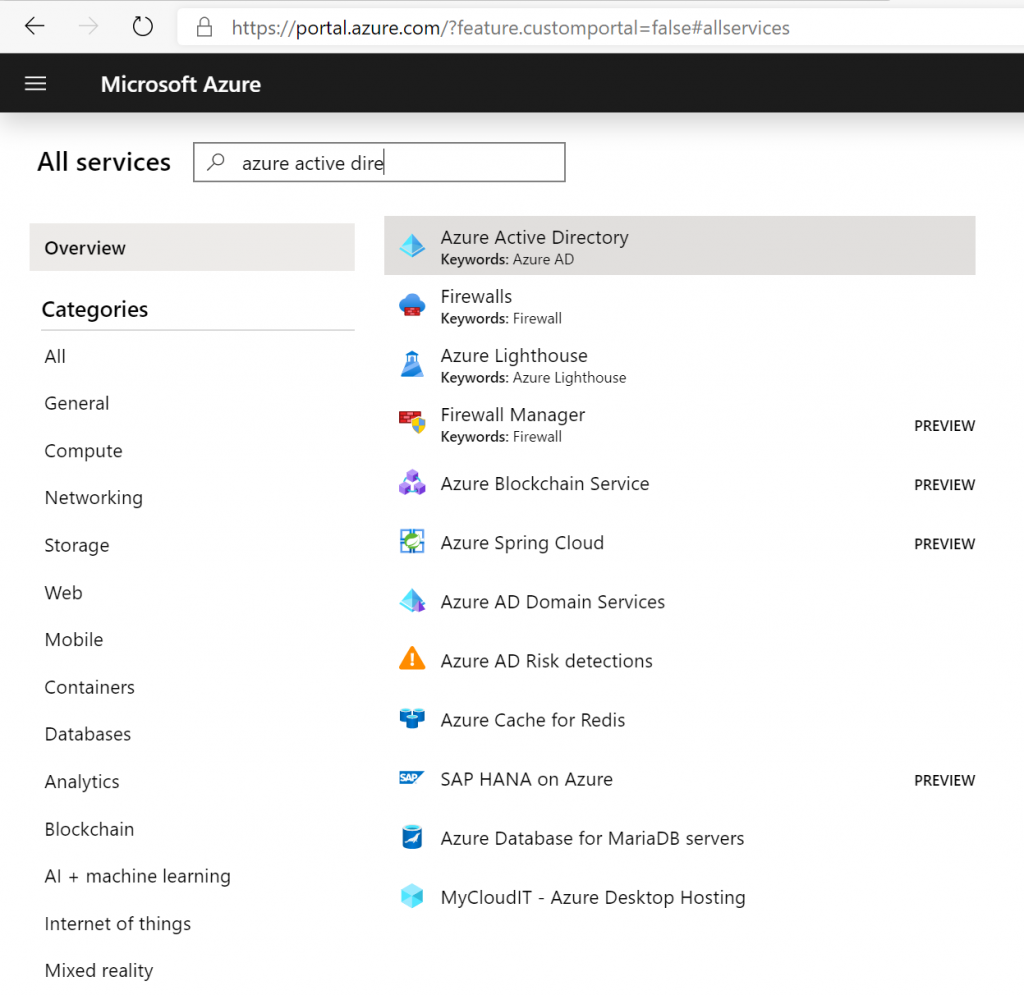Select the All category
Screen dimensions: 1024x995
(55, 356)
